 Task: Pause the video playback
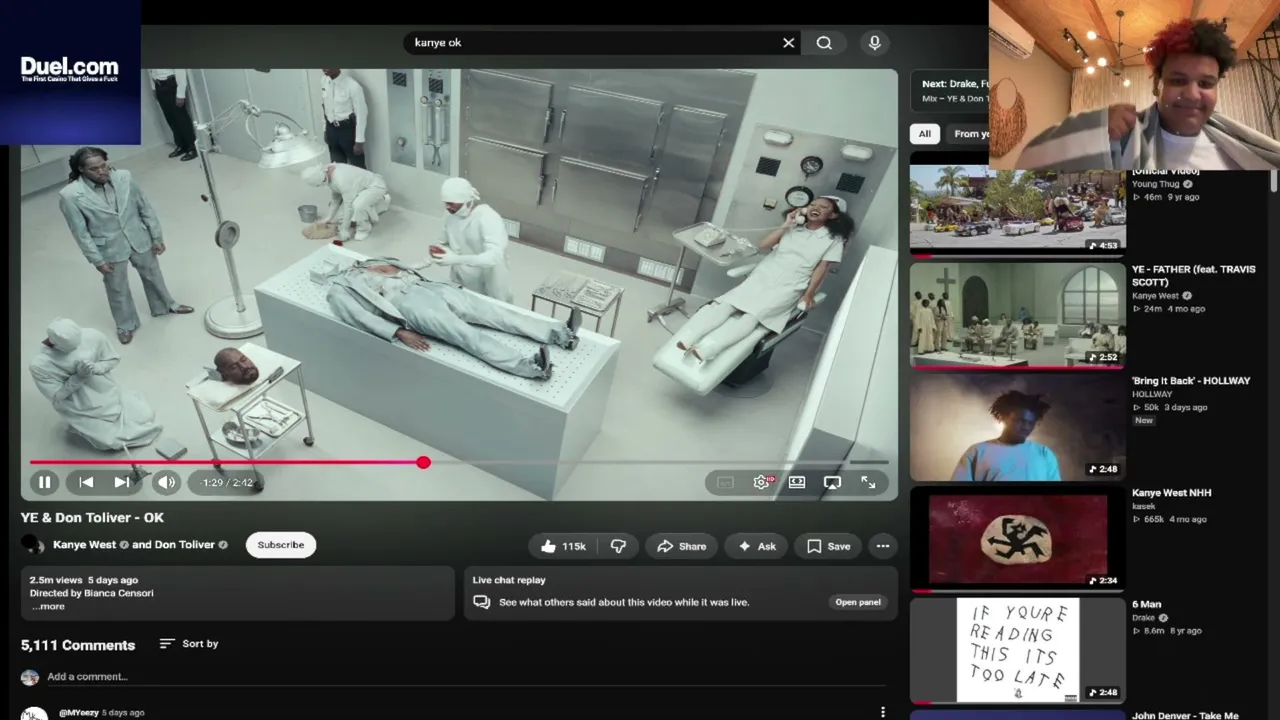pyautogui.click(x=44, y=482)
